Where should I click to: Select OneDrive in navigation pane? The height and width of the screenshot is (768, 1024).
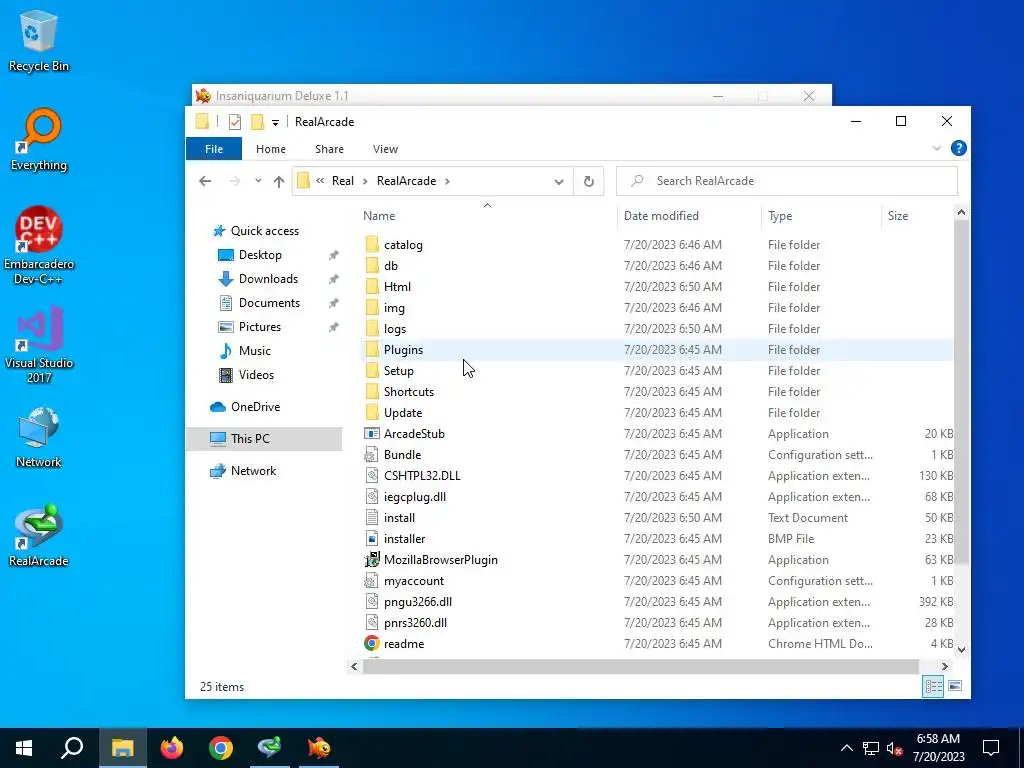click(x=255, y=407)
